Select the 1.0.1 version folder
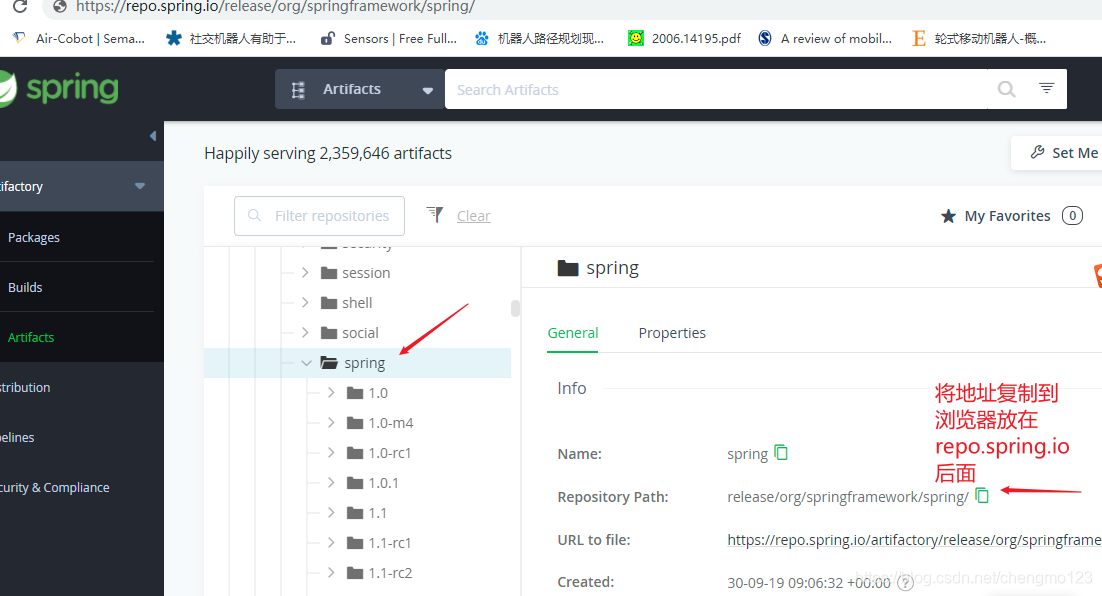This screenshot has height=596, width=1102. pyautogui.click(x=372, y=483)
